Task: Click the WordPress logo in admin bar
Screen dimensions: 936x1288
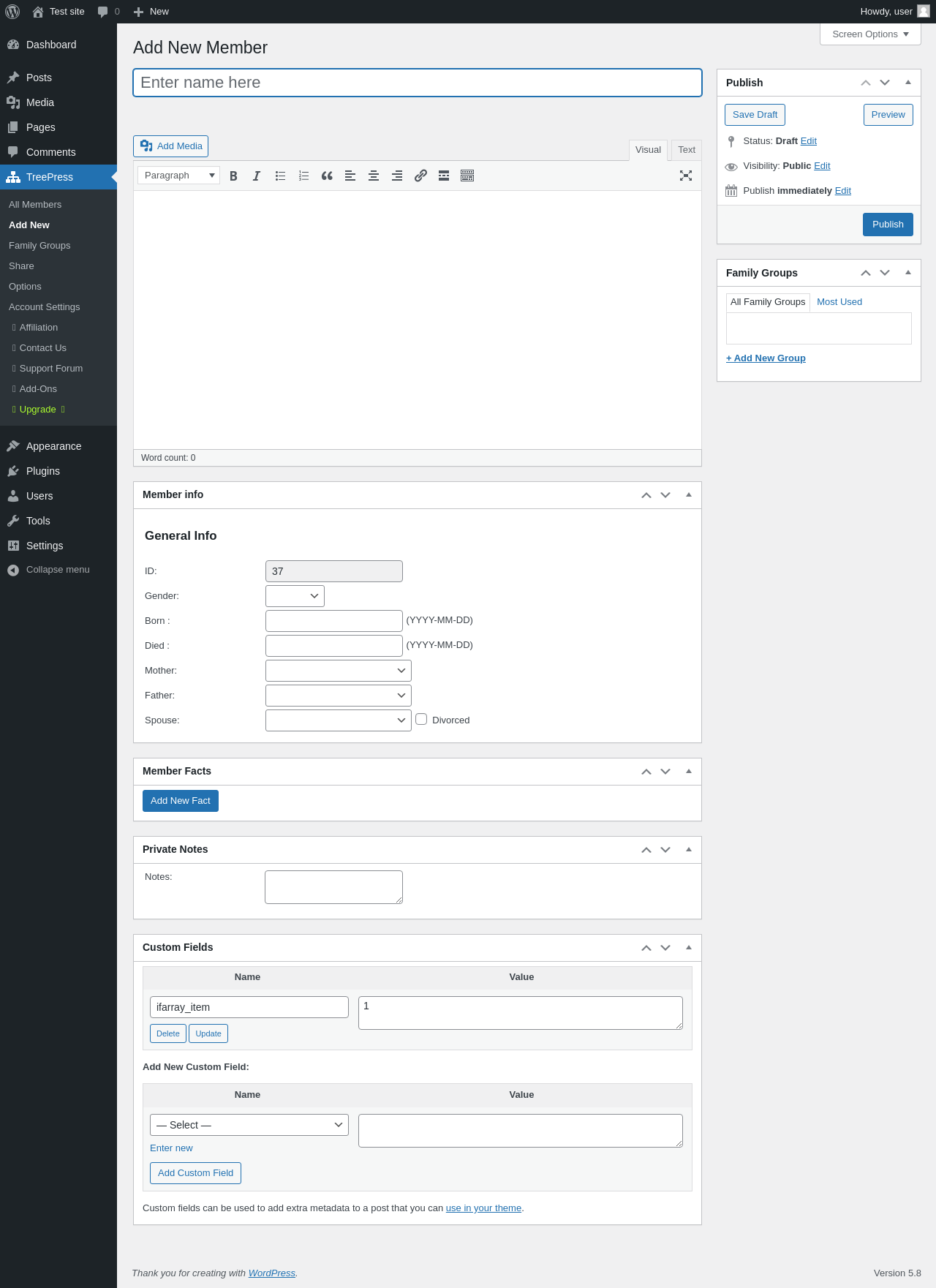Action: point(12,12)
